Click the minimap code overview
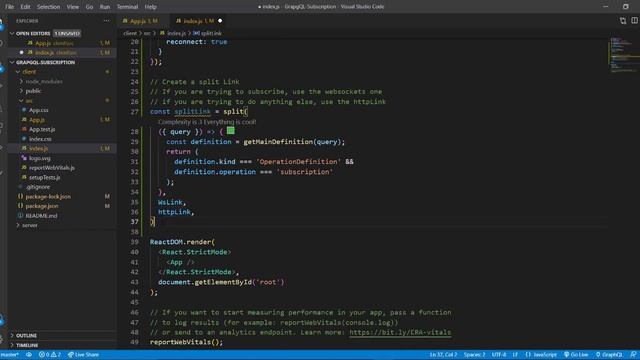The image size is (640, 360). [624, 55]
